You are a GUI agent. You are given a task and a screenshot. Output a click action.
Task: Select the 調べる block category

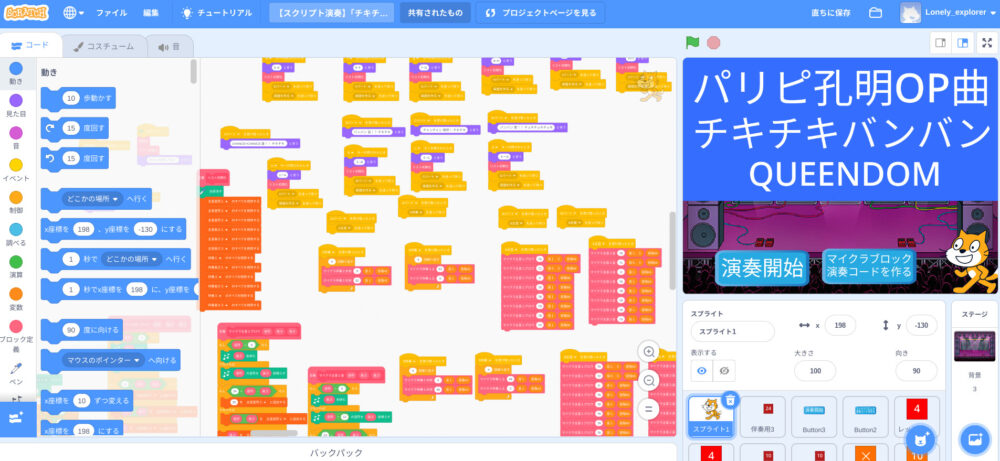pos(17,234)
